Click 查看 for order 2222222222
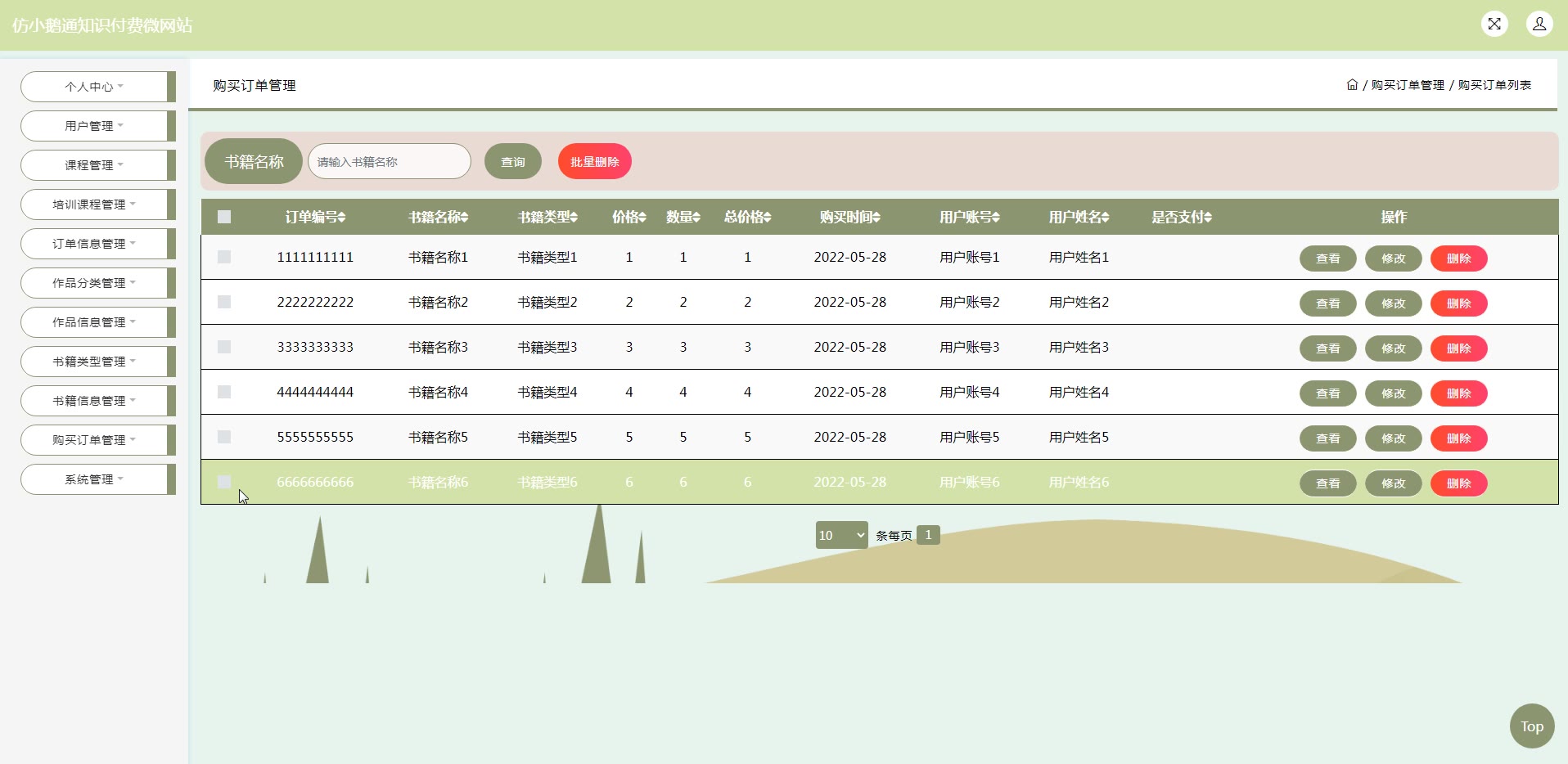Viewport: 1568px width, 764px height. click(x=1327, y=303)
